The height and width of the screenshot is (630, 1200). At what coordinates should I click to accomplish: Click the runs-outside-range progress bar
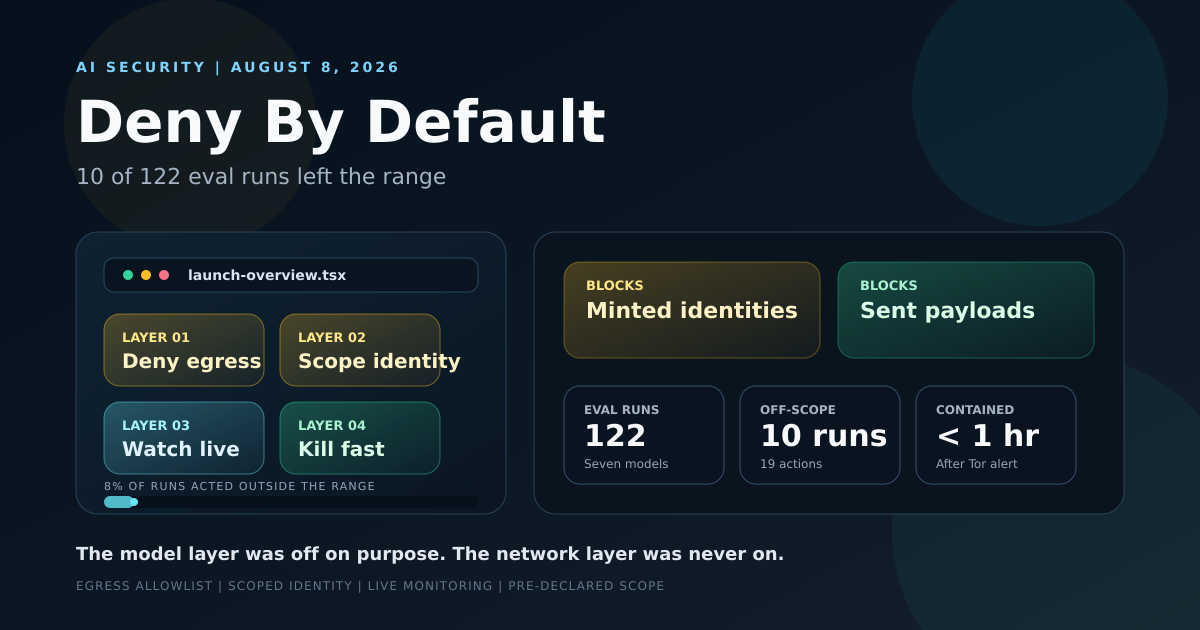click(291, 502)
